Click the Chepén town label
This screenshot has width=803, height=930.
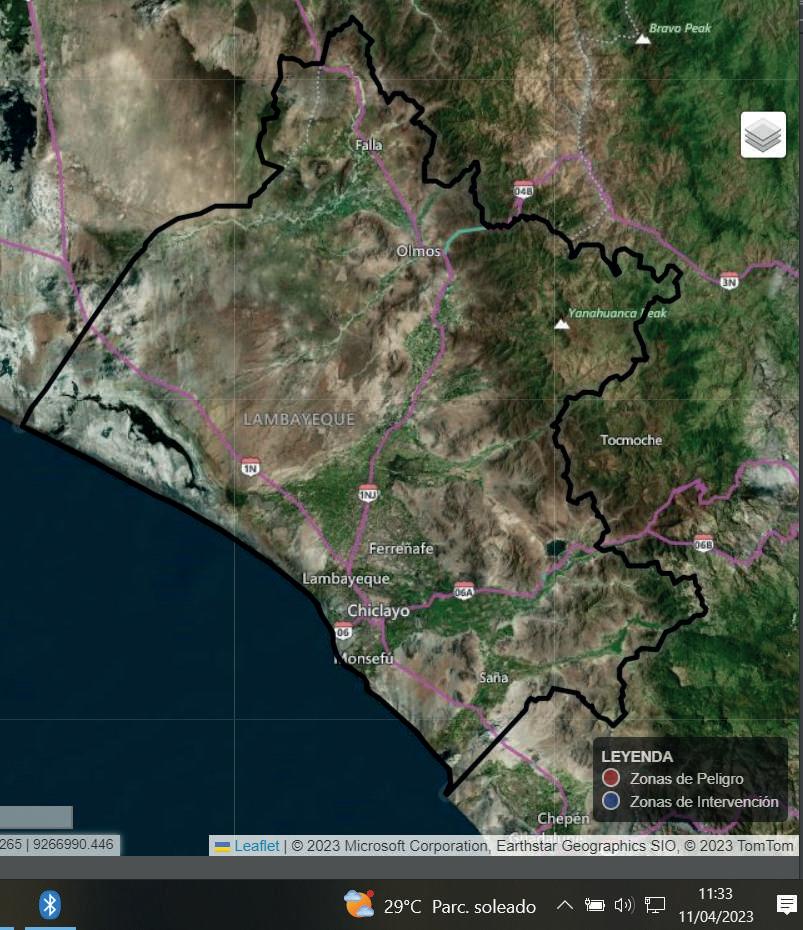(563, 818)
